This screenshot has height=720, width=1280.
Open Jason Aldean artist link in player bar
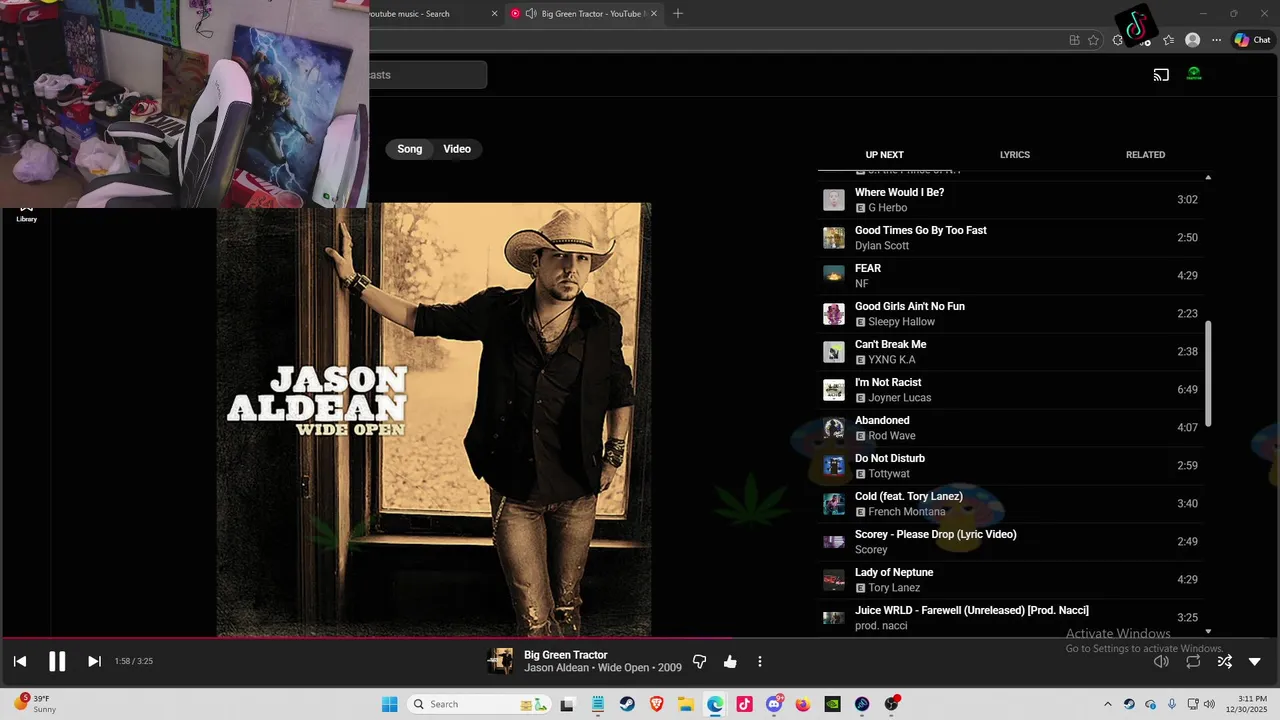(558, 668)
